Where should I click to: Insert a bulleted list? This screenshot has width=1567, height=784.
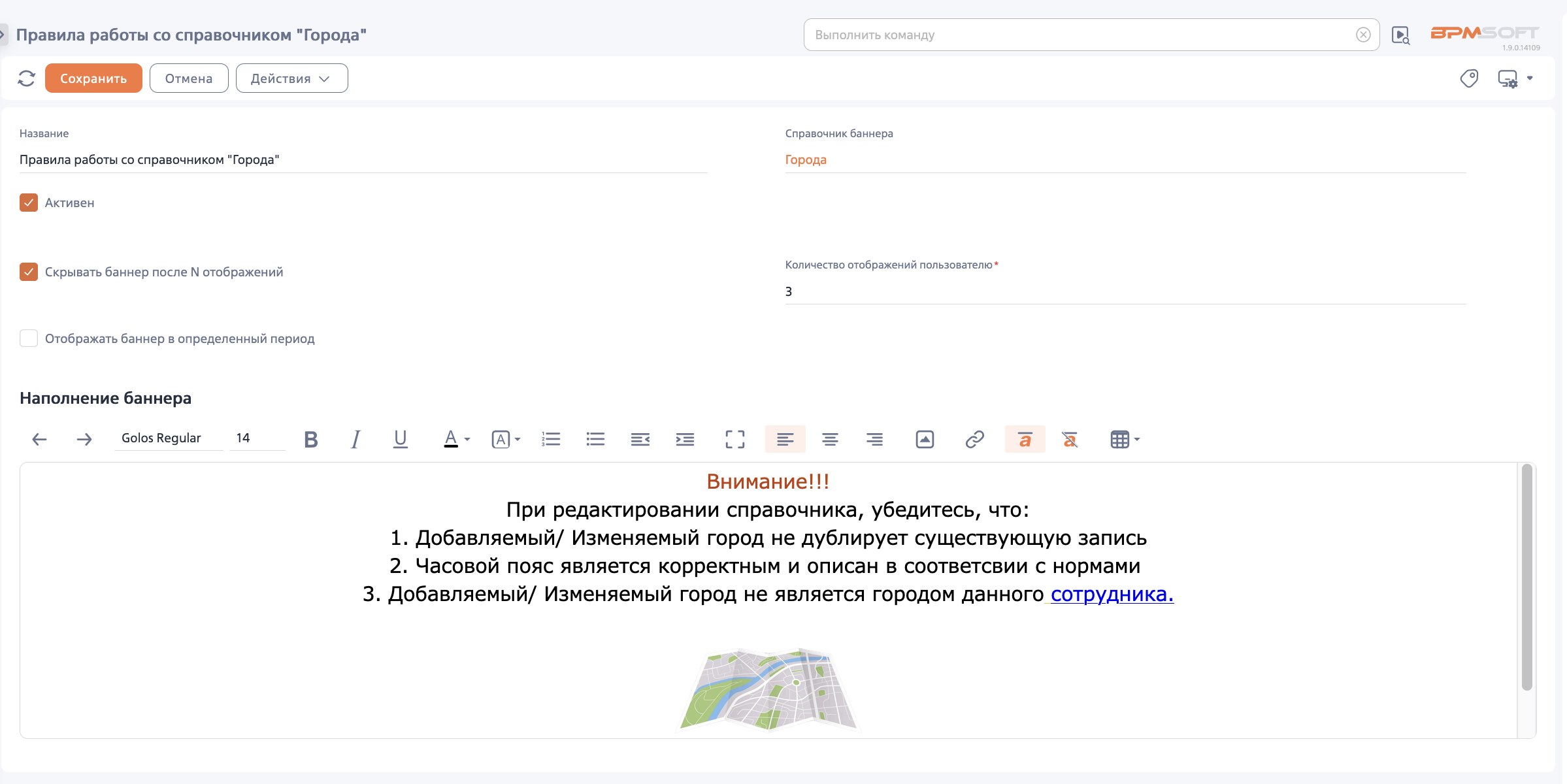pyautogui.click(x=595, y=439)
